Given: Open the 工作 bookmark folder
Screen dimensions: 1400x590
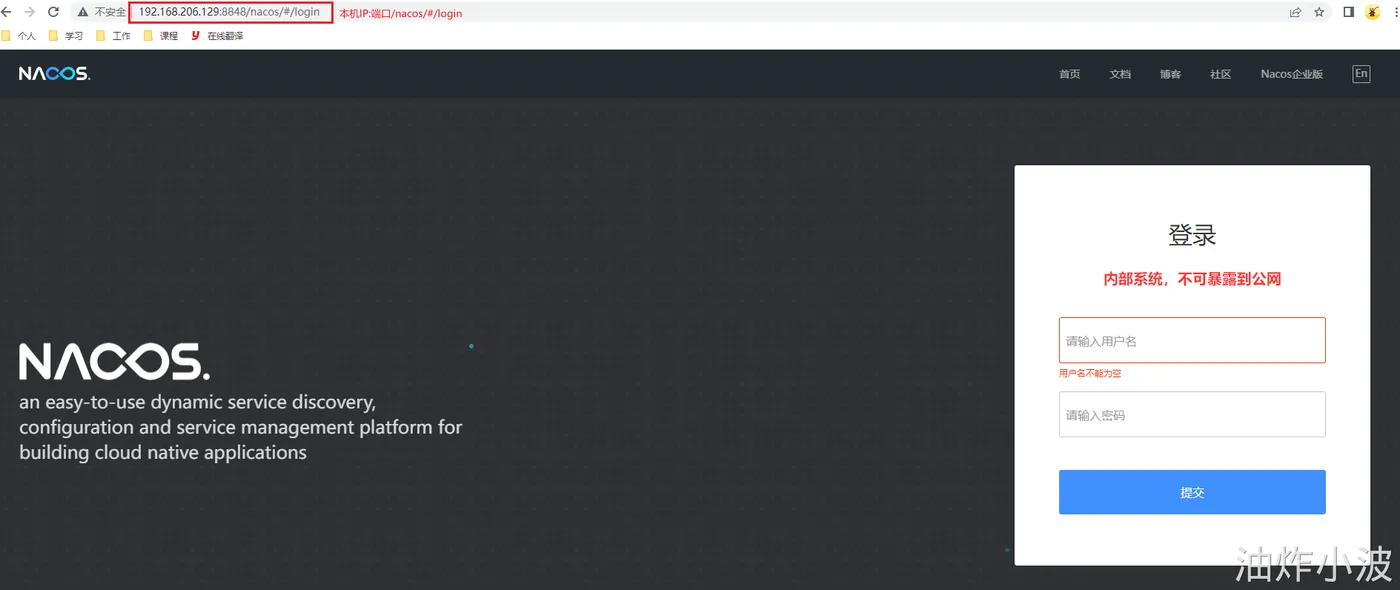Looking at the screenshot, I should pos(113,36).
